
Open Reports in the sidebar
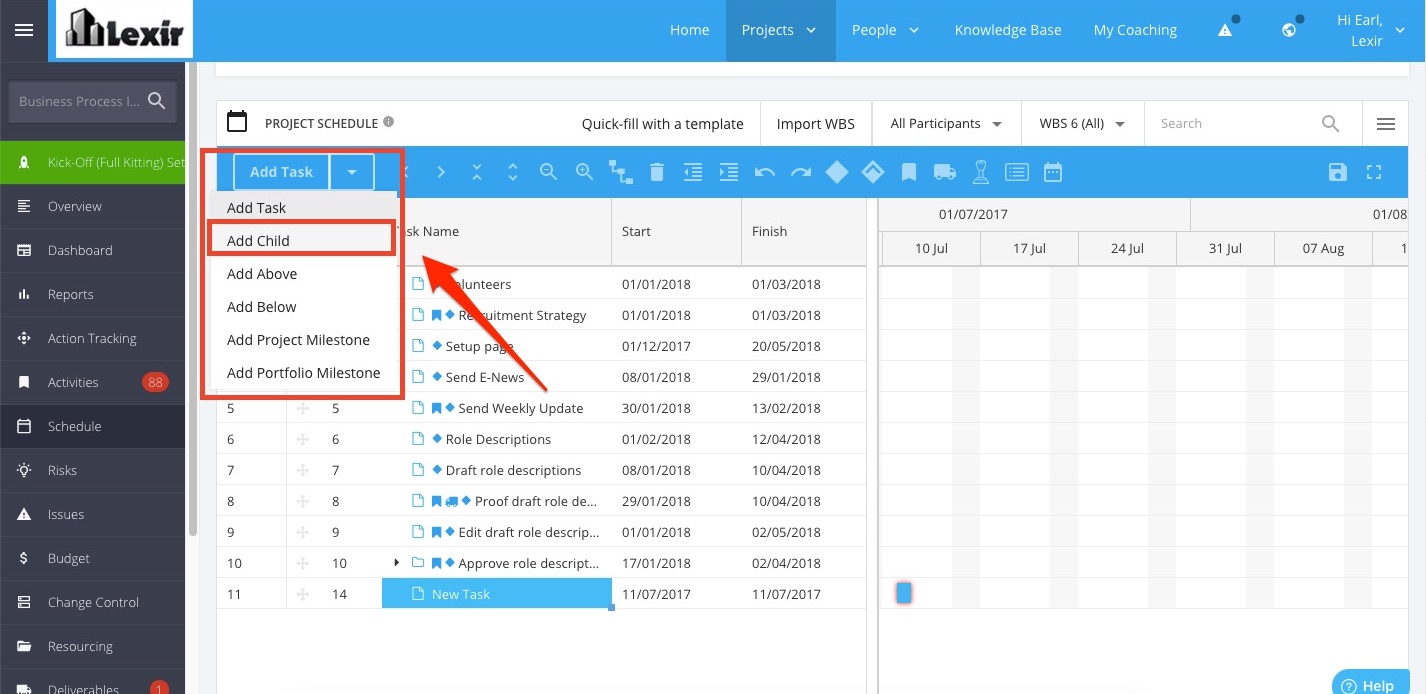pos(92,294)
